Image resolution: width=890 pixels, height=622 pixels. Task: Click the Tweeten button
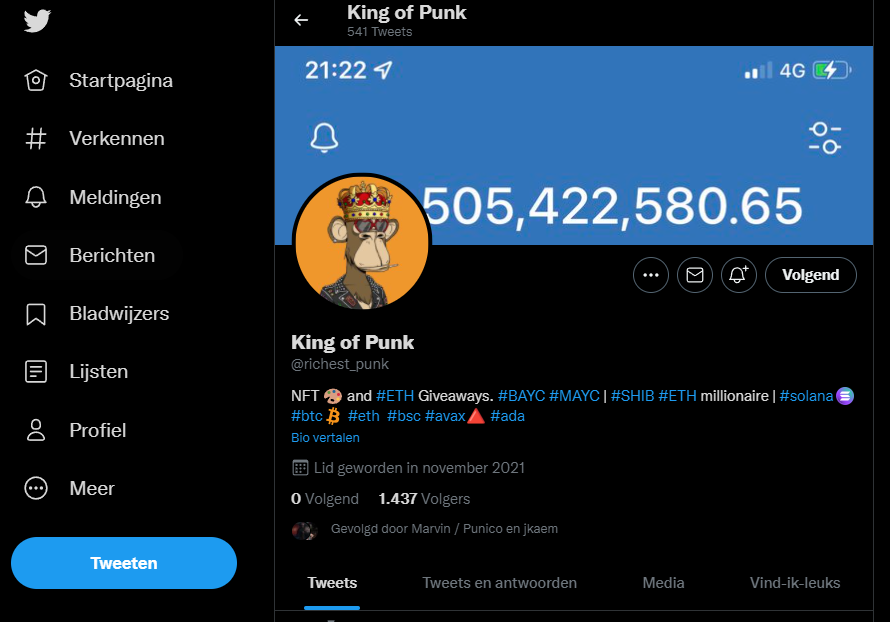(124, 563)
